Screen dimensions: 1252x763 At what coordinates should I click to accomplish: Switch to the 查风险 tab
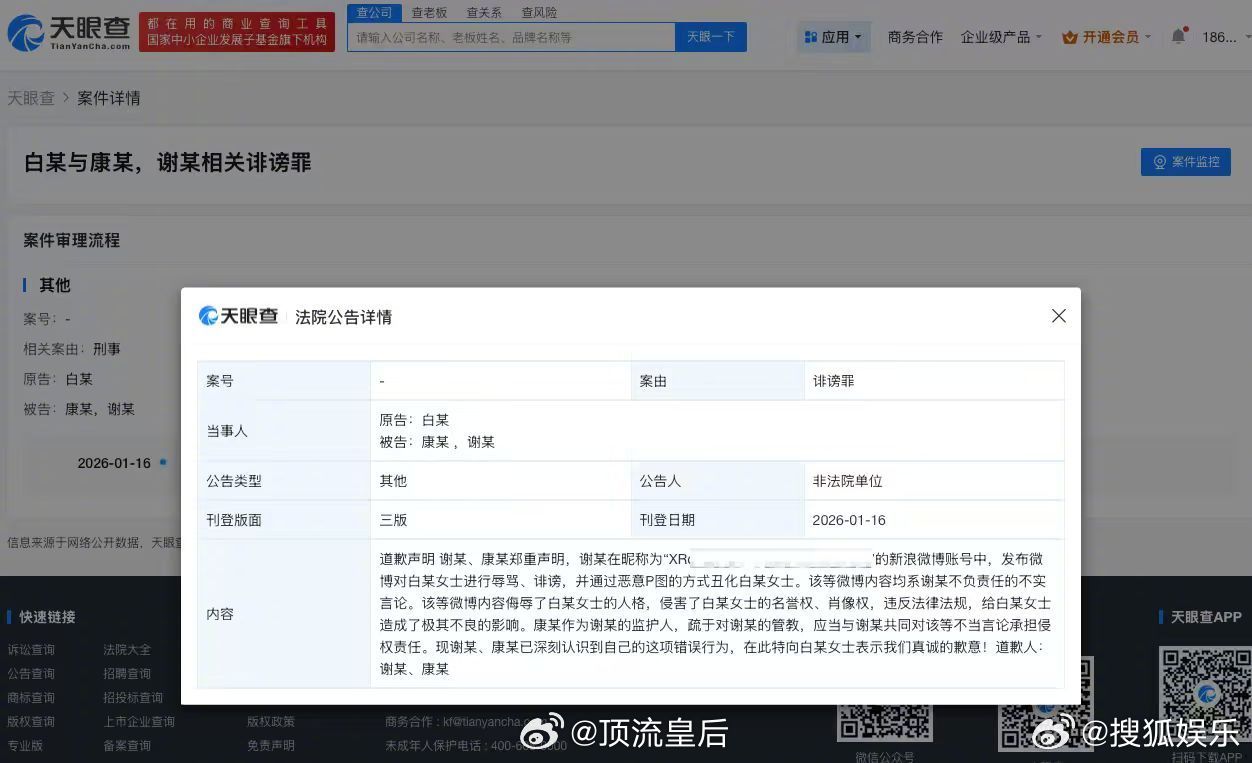(539, 13)
